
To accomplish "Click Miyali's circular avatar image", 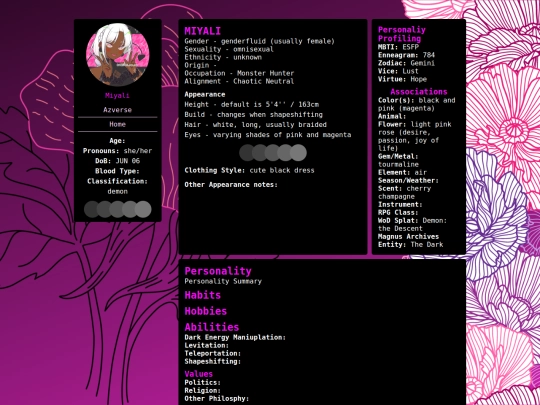I will point(117,54).
